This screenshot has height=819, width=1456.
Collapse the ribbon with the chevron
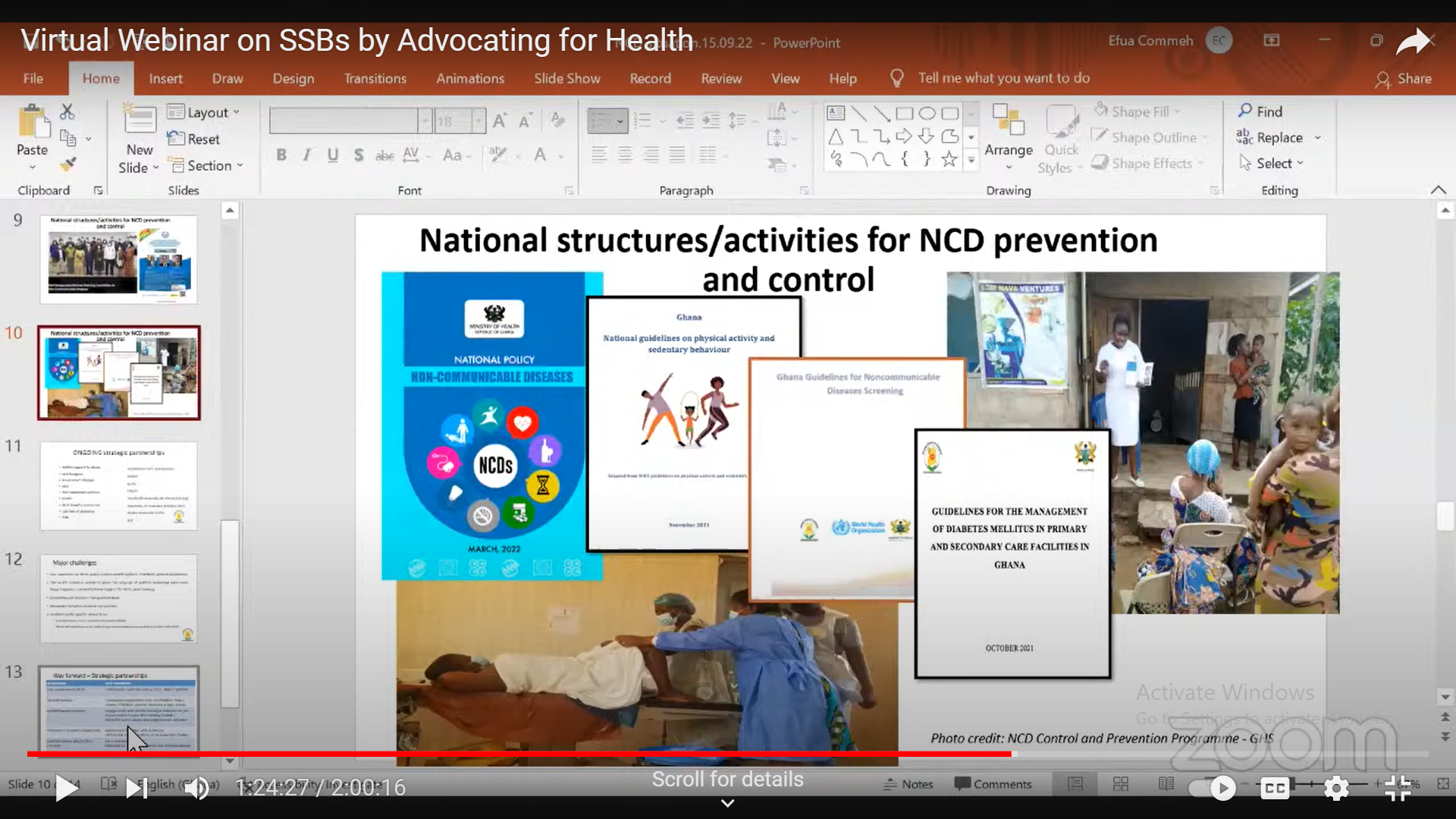pos(1439,190)
